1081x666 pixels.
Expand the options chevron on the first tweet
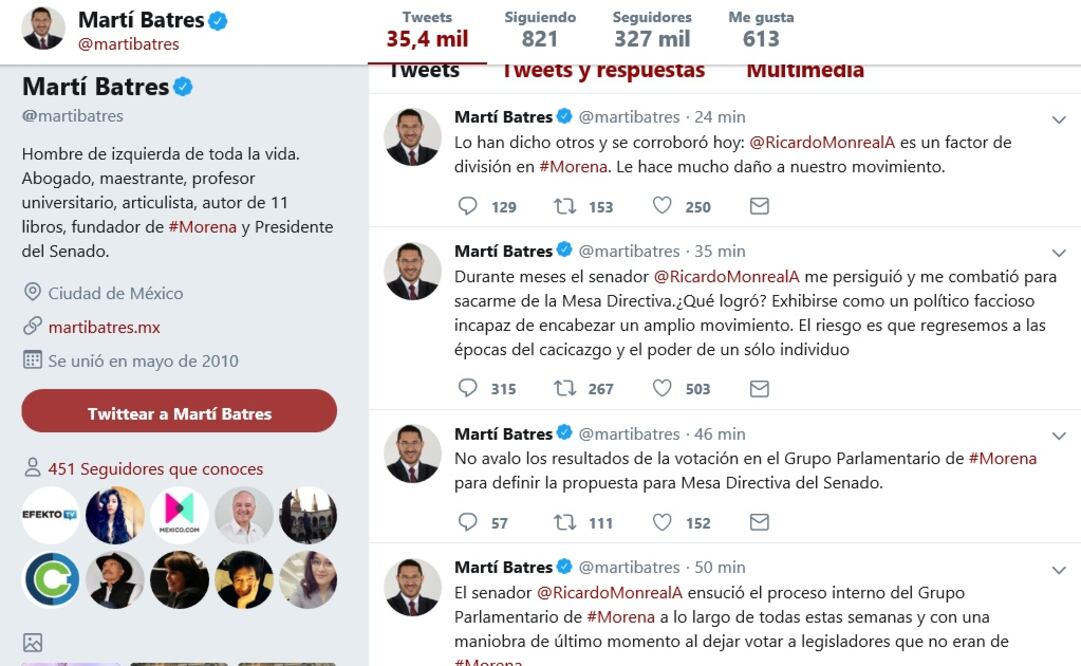pyautogui.click(x=1059, y=119)
